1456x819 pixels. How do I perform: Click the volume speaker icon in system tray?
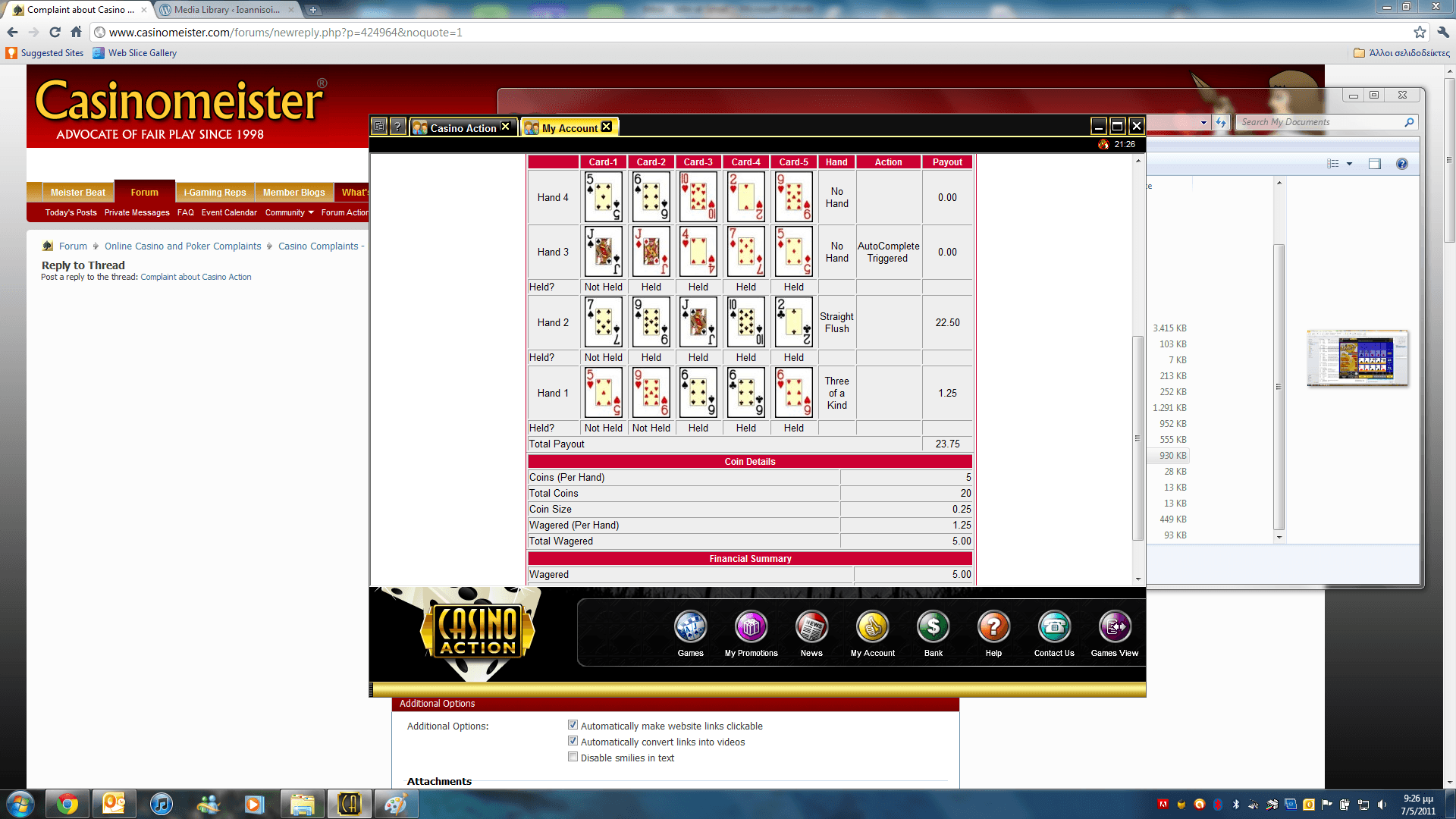pyautogui.click(x=1382, y=805)
